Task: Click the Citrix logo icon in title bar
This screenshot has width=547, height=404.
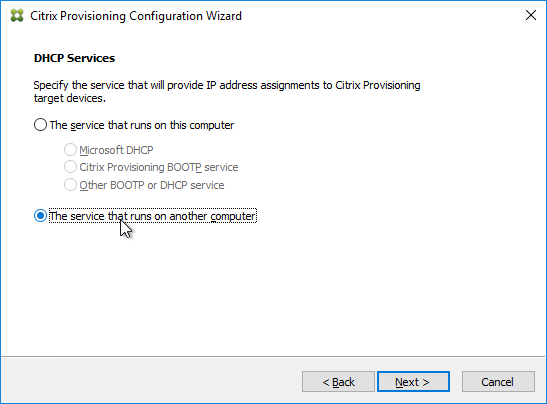Action: pos(17,16)
